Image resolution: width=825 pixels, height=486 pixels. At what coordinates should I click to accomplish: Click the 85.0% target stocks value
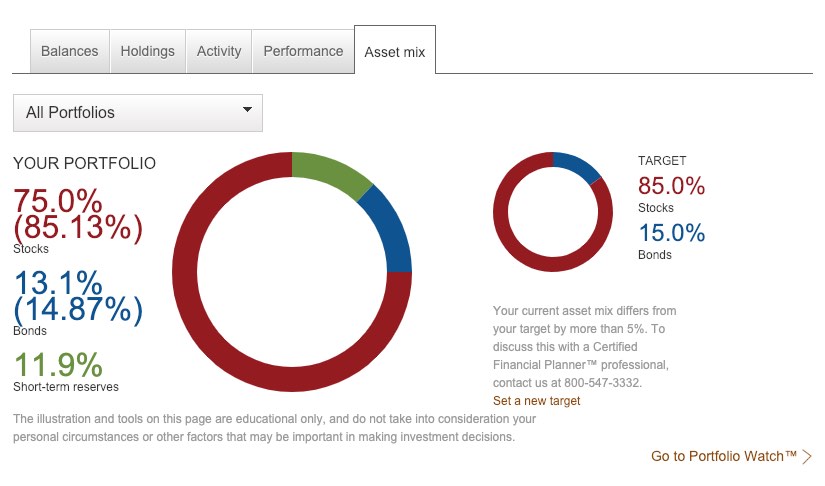click(x=671, y=186)
